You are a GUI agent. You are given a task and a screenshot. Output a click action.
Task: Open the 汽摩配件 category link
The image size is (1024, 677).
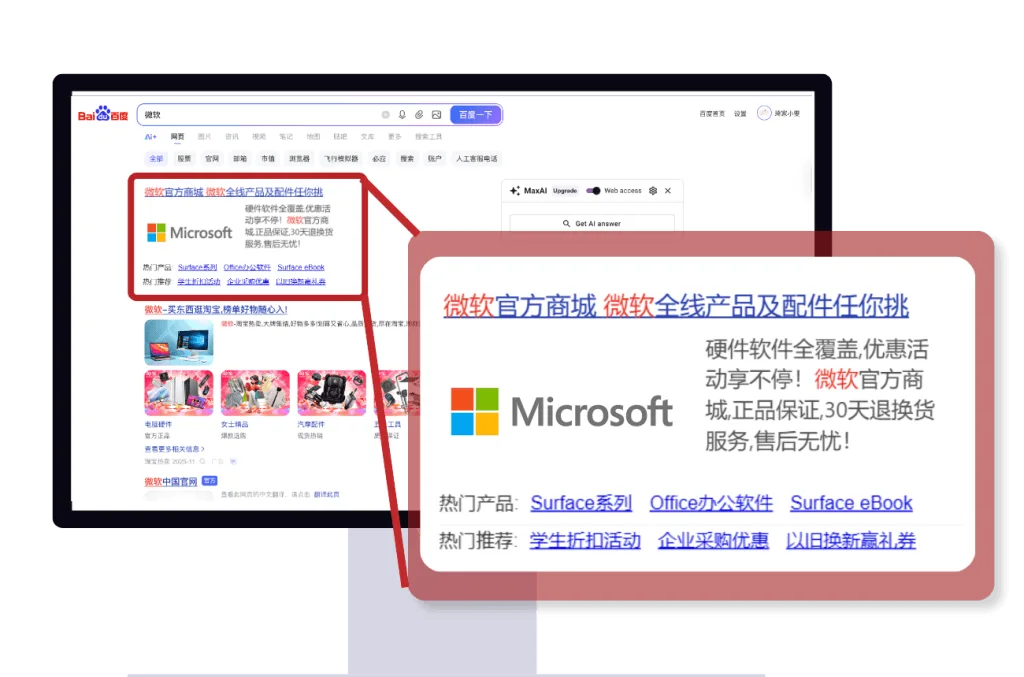(311, 424)
